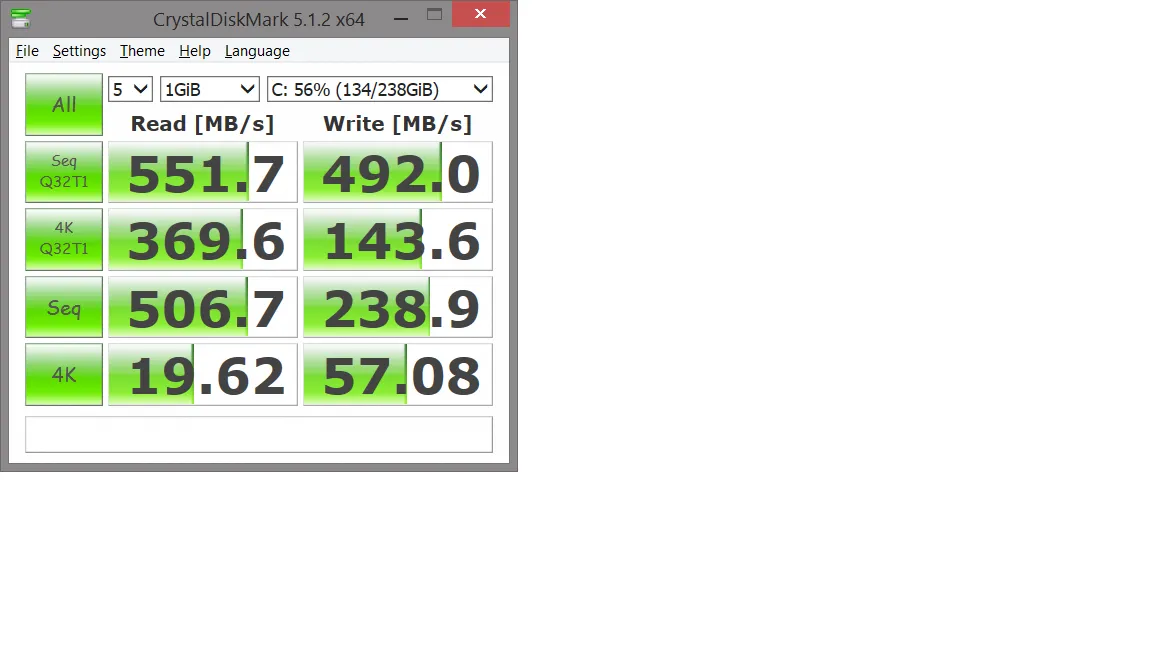Click the CrystalDiskMark app icon in title bar

21,18
